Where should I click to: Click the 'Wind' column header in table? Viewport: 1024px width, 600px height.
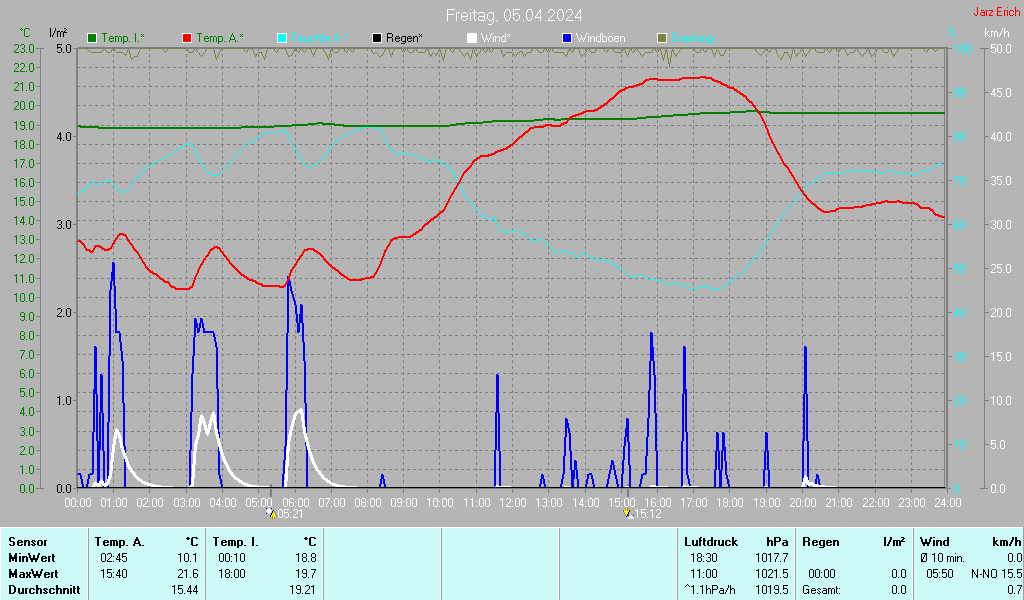point(935,542)
